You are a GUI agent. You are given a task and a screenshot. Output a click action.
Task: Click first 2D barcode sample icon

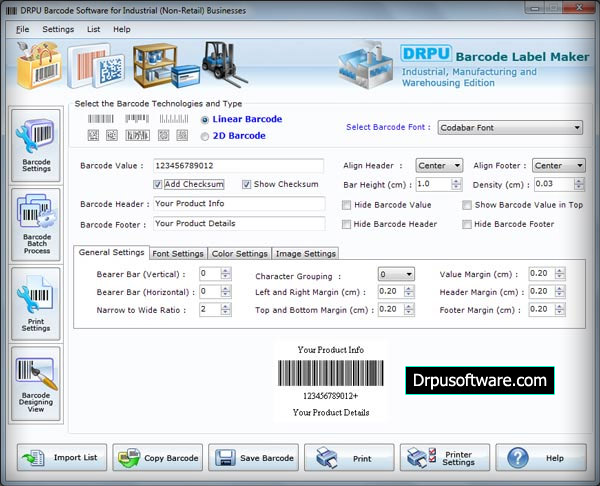coord(93,135)
